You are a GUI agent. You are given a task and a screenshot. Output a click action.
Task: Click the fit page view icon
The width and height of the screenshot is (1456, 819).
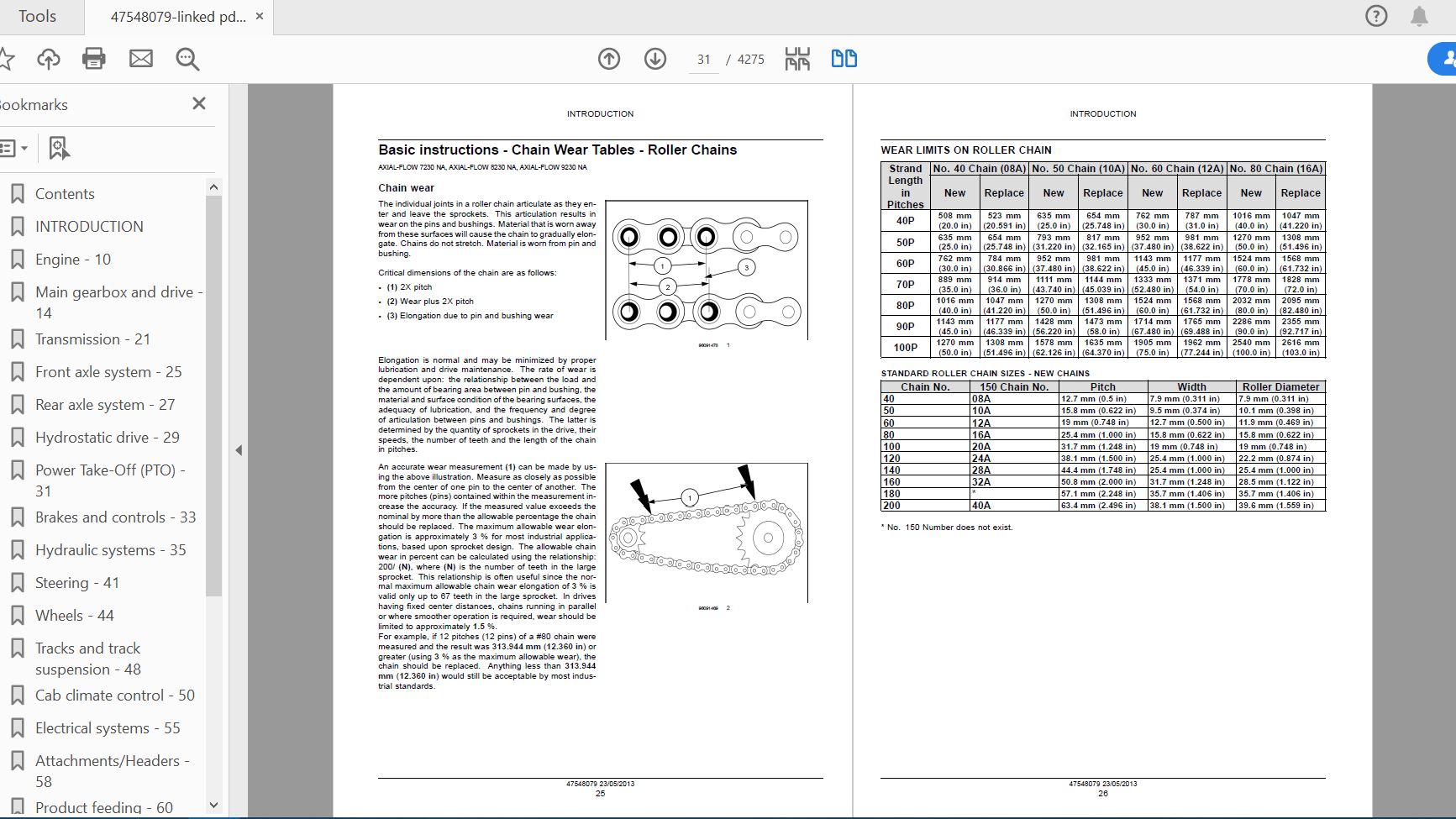pos(797,59)
